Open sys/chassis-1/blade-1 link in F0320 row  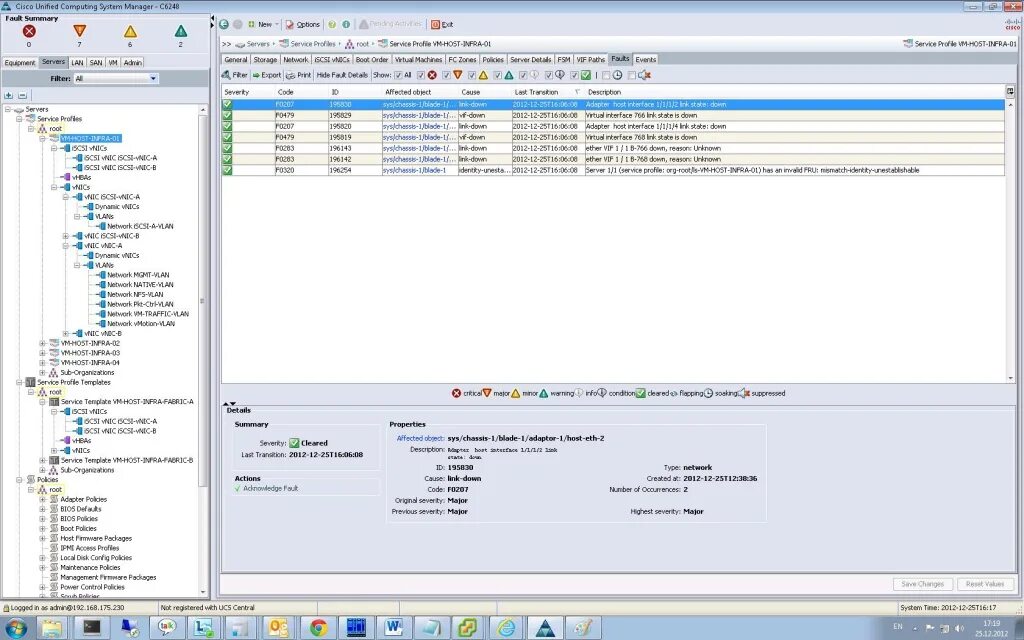(x=414, y=170)
